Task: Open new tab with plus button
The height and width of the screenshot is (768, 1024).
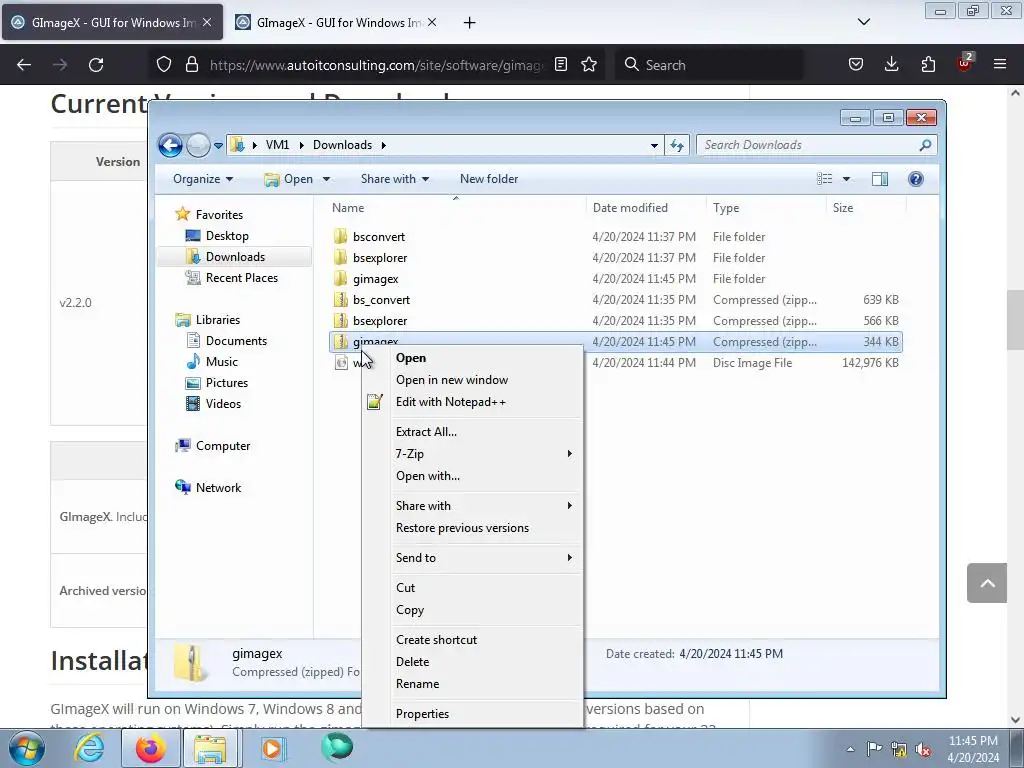Action: pos(470,23)
